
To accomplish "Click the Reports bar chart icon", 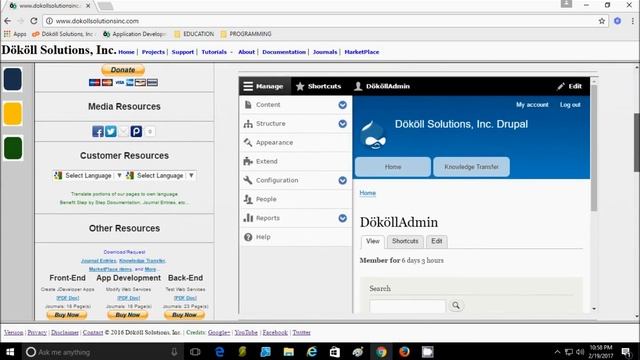I will tap(248, 218).
